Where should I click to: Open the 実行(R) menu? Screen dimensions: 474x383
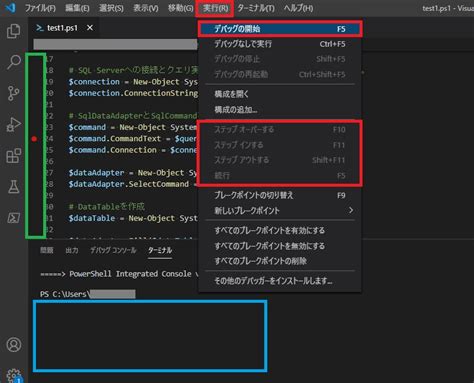coord(215,8)
